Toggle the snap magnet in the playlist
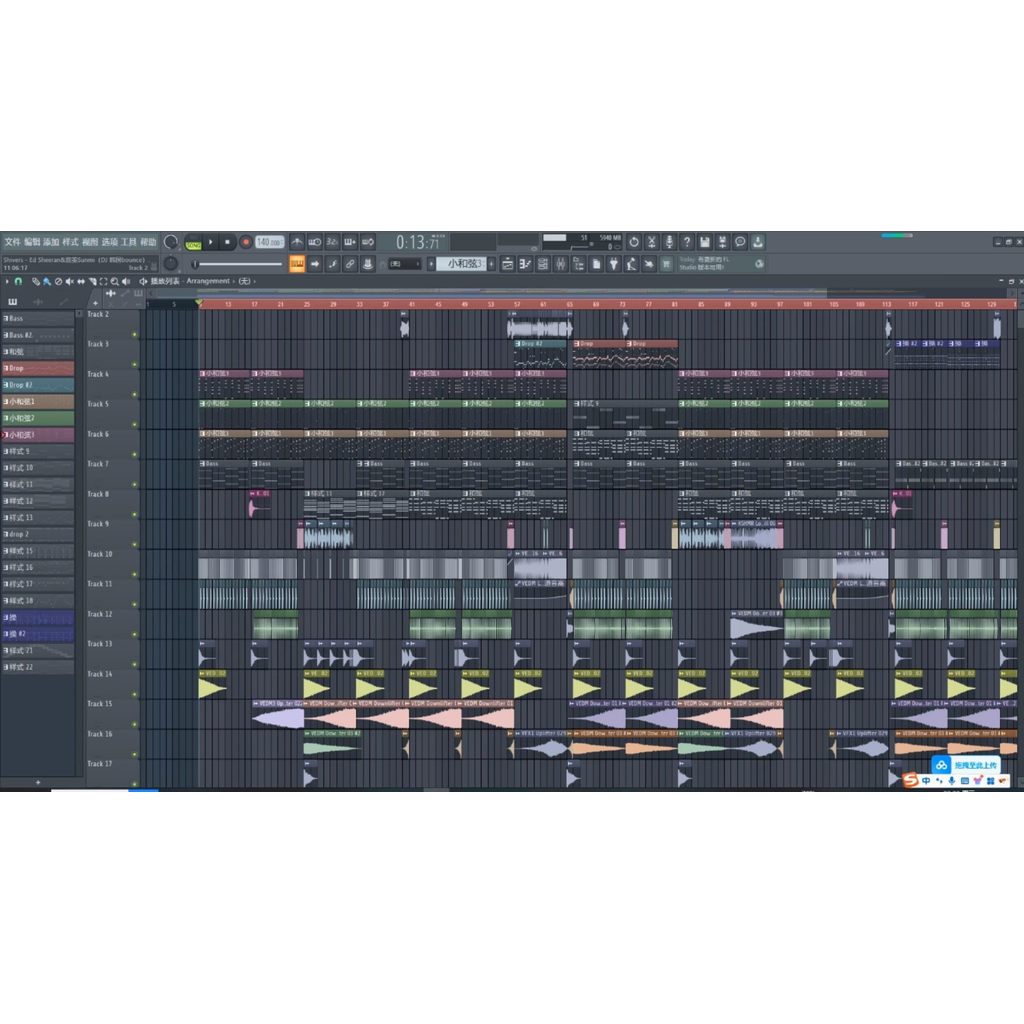 (x=18, y=282)
